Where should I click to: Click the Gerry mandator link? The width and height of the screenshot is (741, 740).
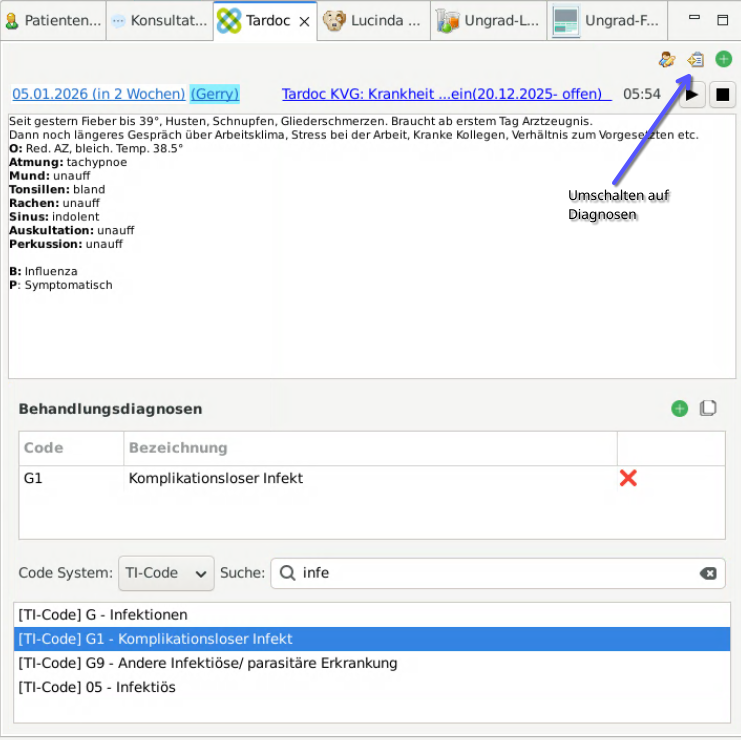pyautogui.click(x=214, y=94)
